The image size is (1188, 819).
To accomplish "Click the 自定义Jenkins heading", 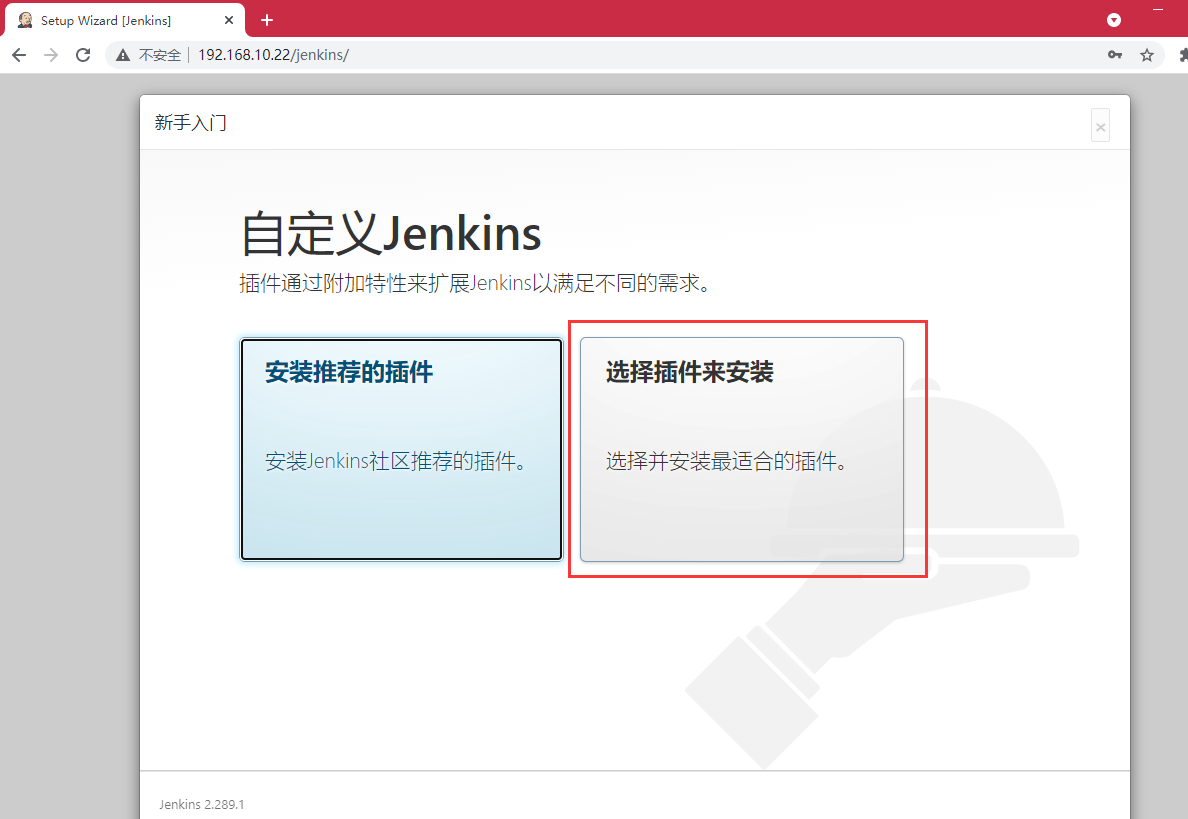I will pos(391,233).
